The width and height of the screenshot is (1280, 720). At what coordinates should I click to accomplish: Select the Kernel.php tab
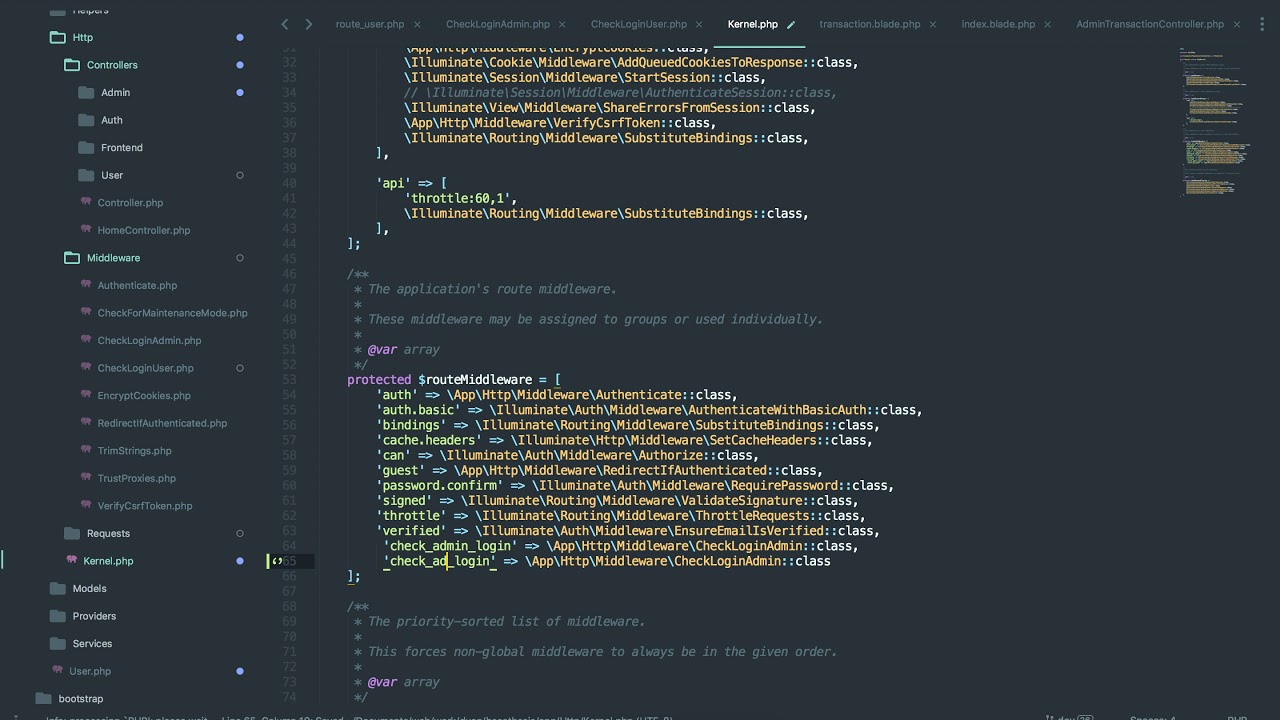pos(752,24)
